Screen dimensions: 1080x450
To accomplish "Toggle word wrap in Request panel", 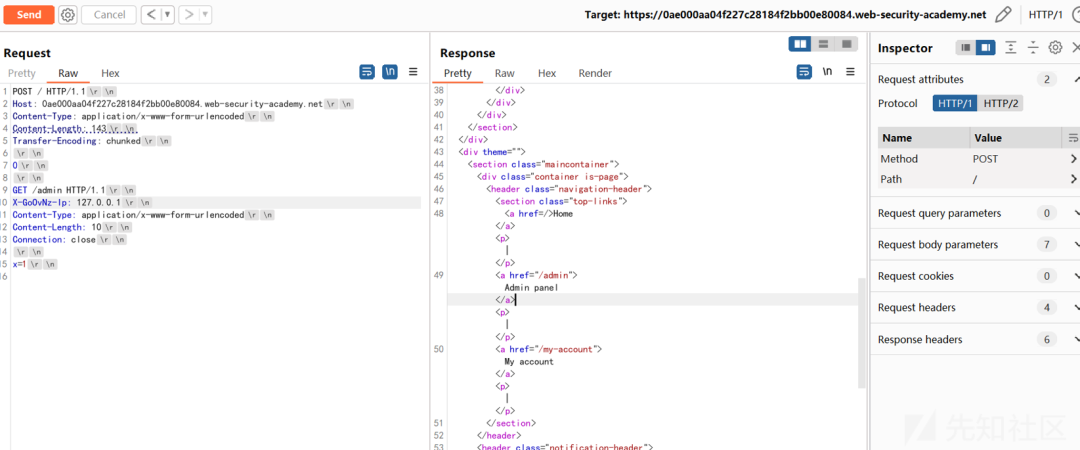I will (x=367, y=72).
